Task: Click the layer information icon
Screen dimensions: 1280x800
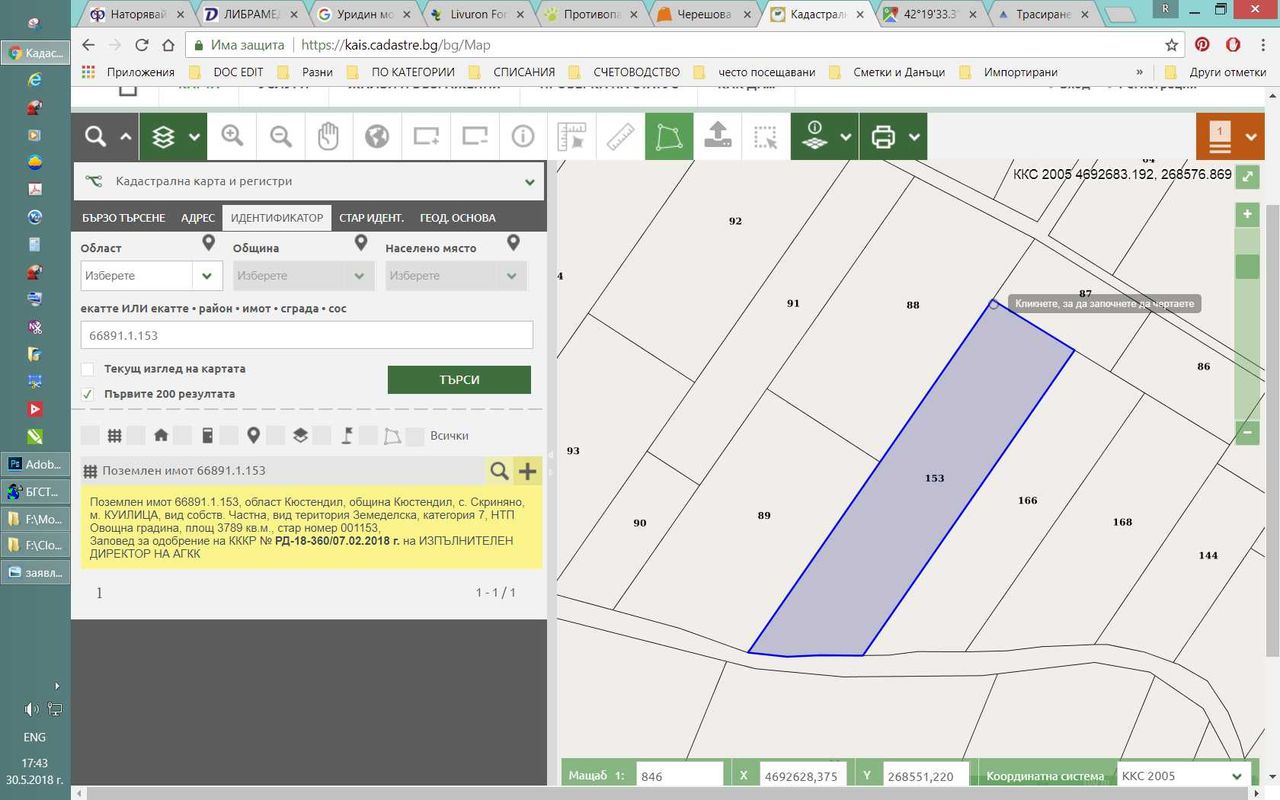Action: [815, 137]
